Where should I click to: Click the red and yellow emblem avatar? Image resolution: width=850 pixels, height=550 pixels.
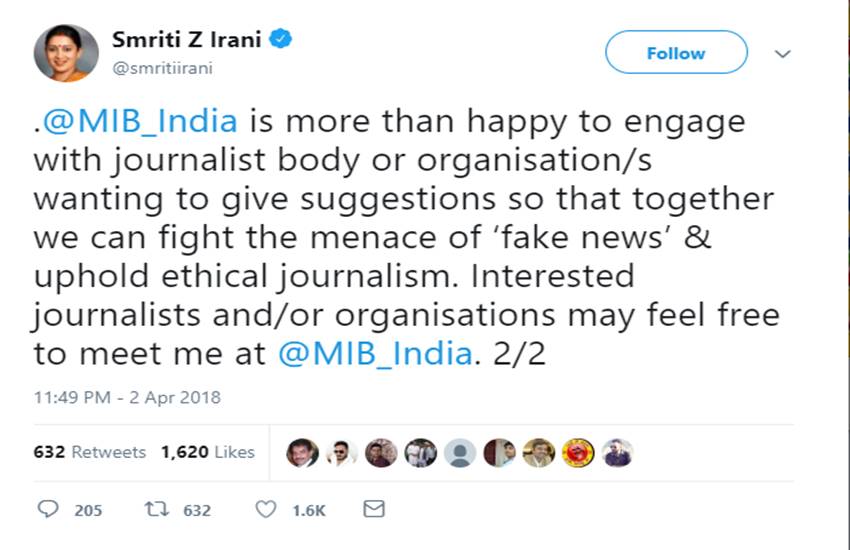point(578,453)
